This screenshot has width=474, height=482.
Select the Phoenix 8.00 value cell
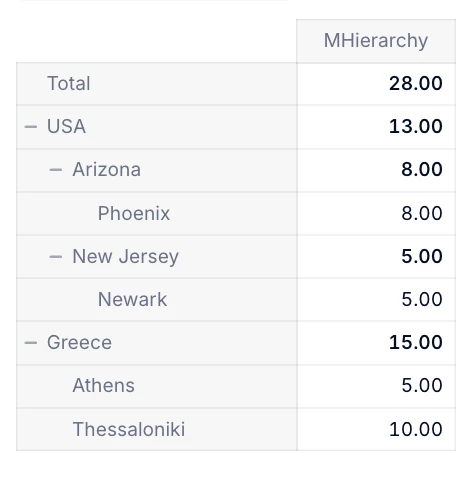click(376, 214)
